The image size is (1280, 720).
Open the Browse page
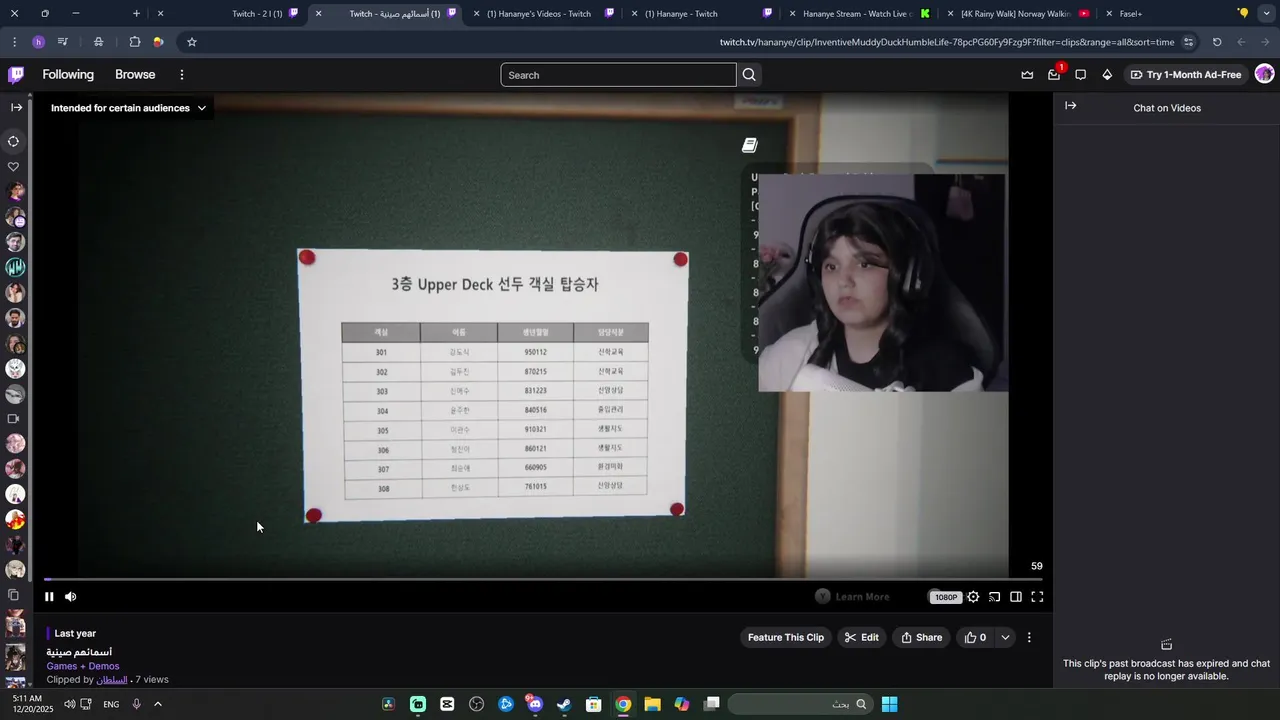(135, 75)
